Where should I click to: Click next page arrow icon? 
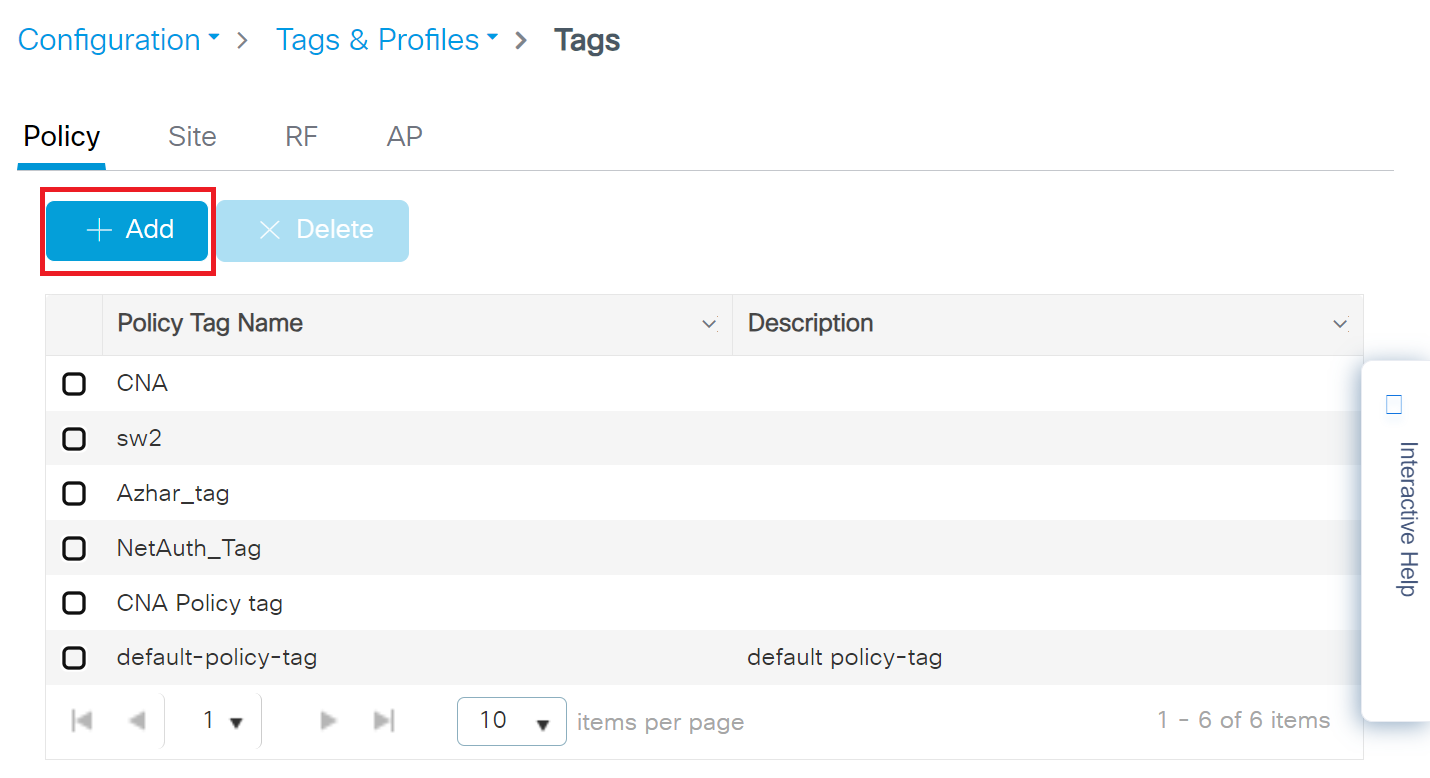pyautogui.click(x=327, y=721)
